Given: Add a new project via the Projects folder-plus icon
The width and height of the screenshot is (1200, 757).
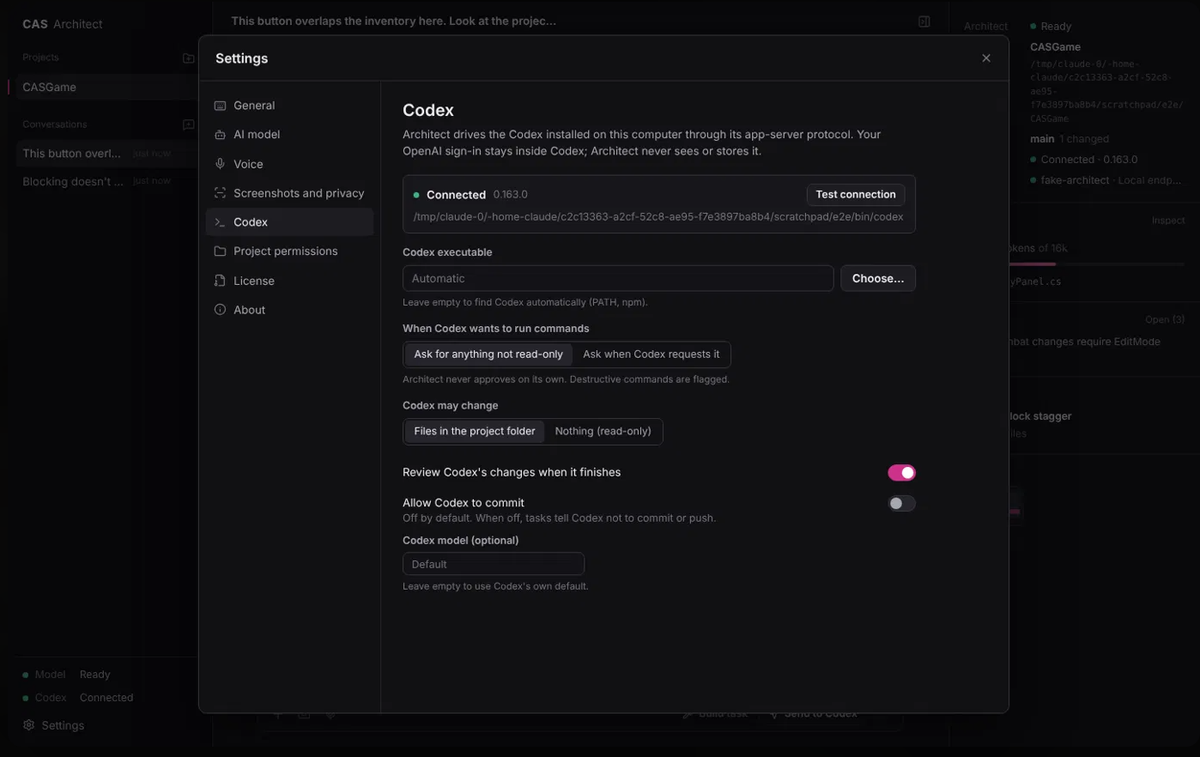Looking at the screenshot, I should (x=188, y=58).
